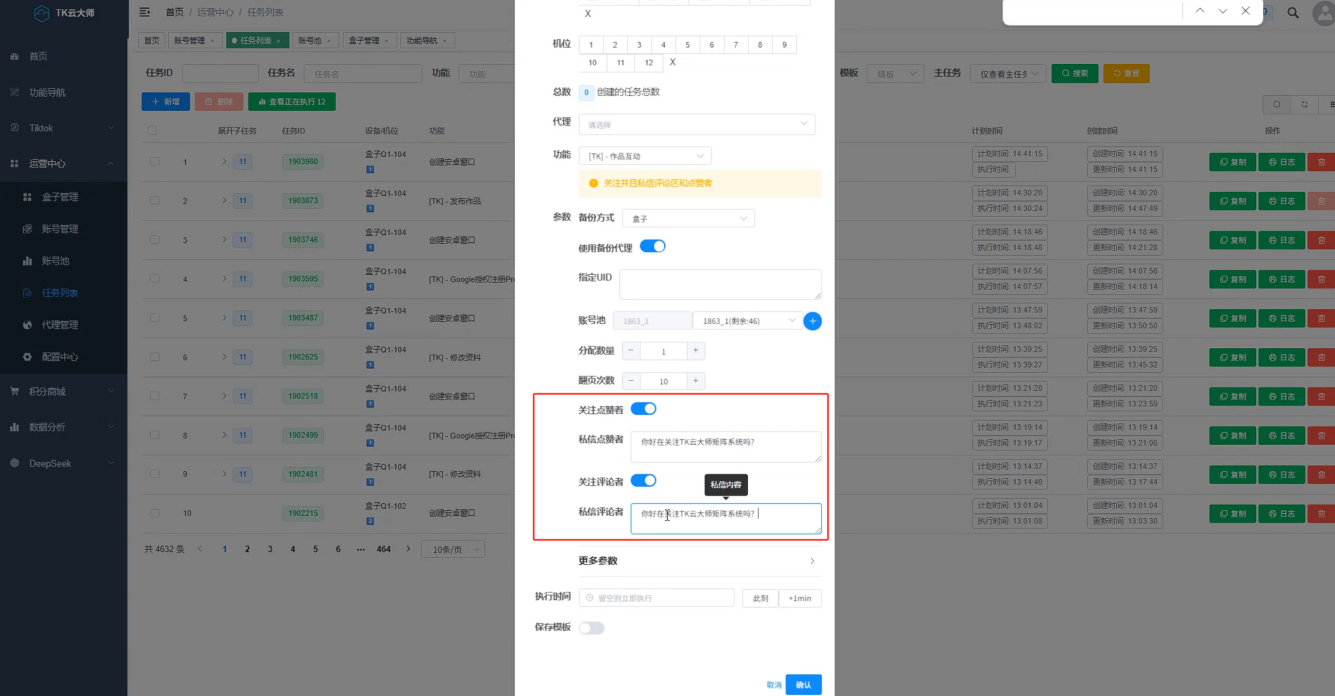Open 代理管理 in the sidebar

62,324
